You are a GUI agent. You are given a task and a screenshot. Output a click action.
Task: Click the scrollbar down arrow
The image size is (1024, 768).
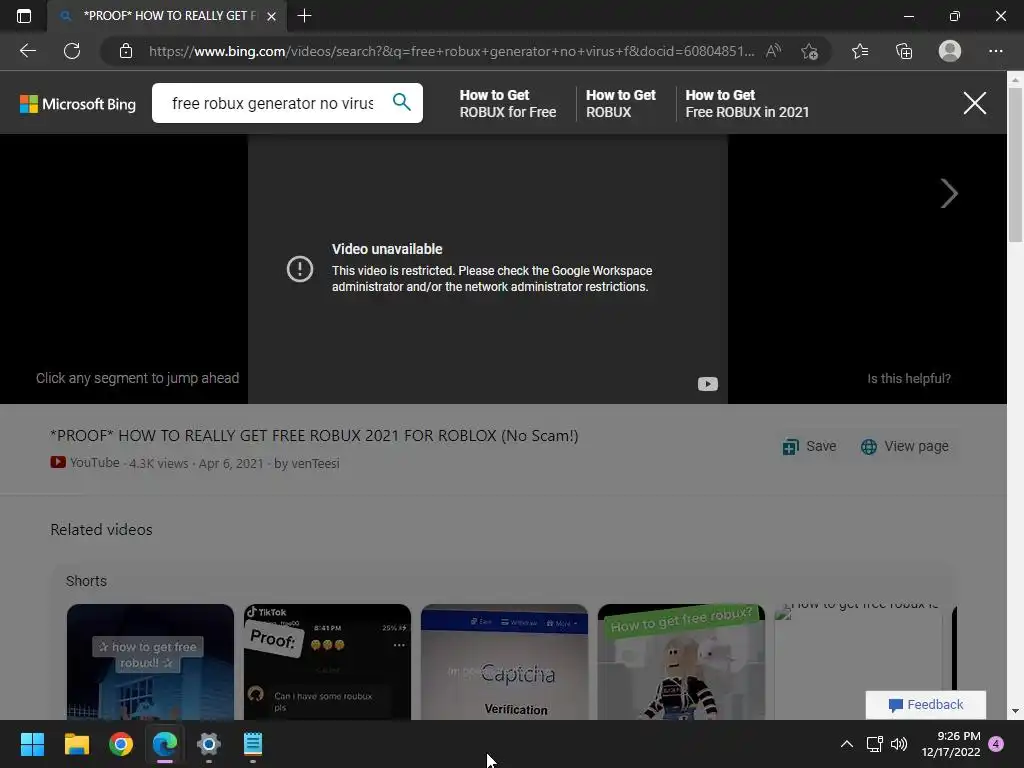point(1015,711)
